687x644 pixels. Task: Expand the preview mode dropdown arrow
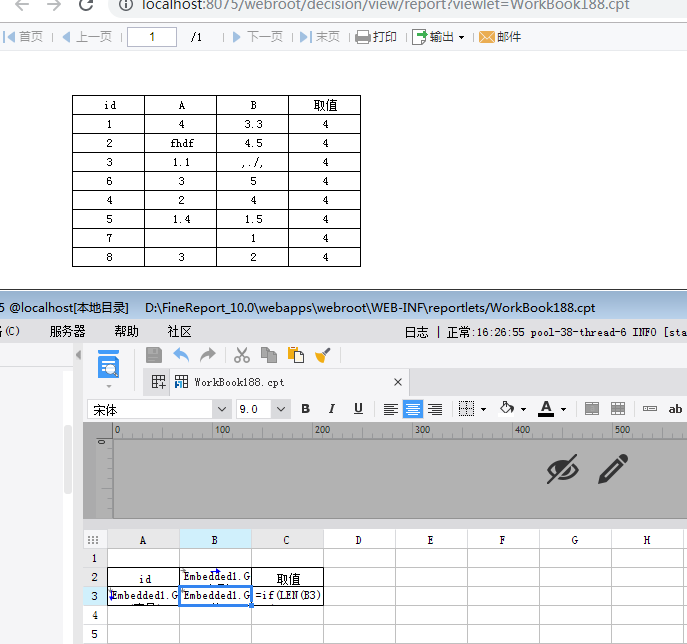click(109, 386)
